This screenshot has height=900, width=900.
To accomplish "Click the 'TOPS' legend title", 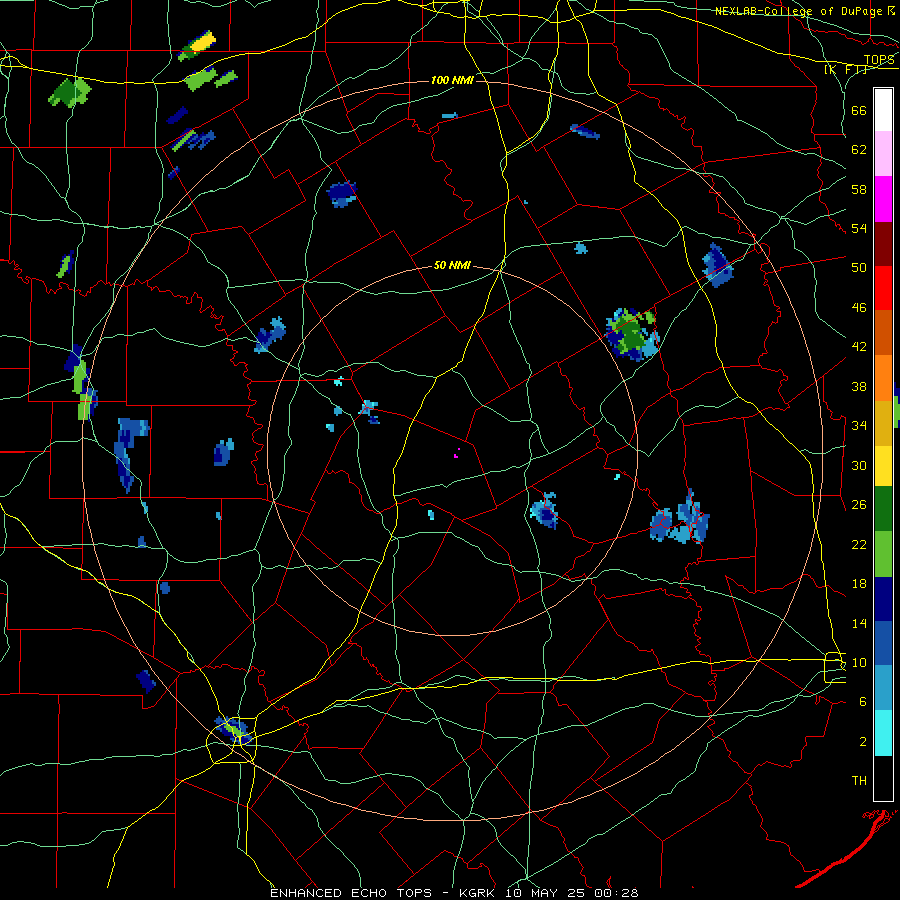I will pyautogui.click(x=879, y=60).
